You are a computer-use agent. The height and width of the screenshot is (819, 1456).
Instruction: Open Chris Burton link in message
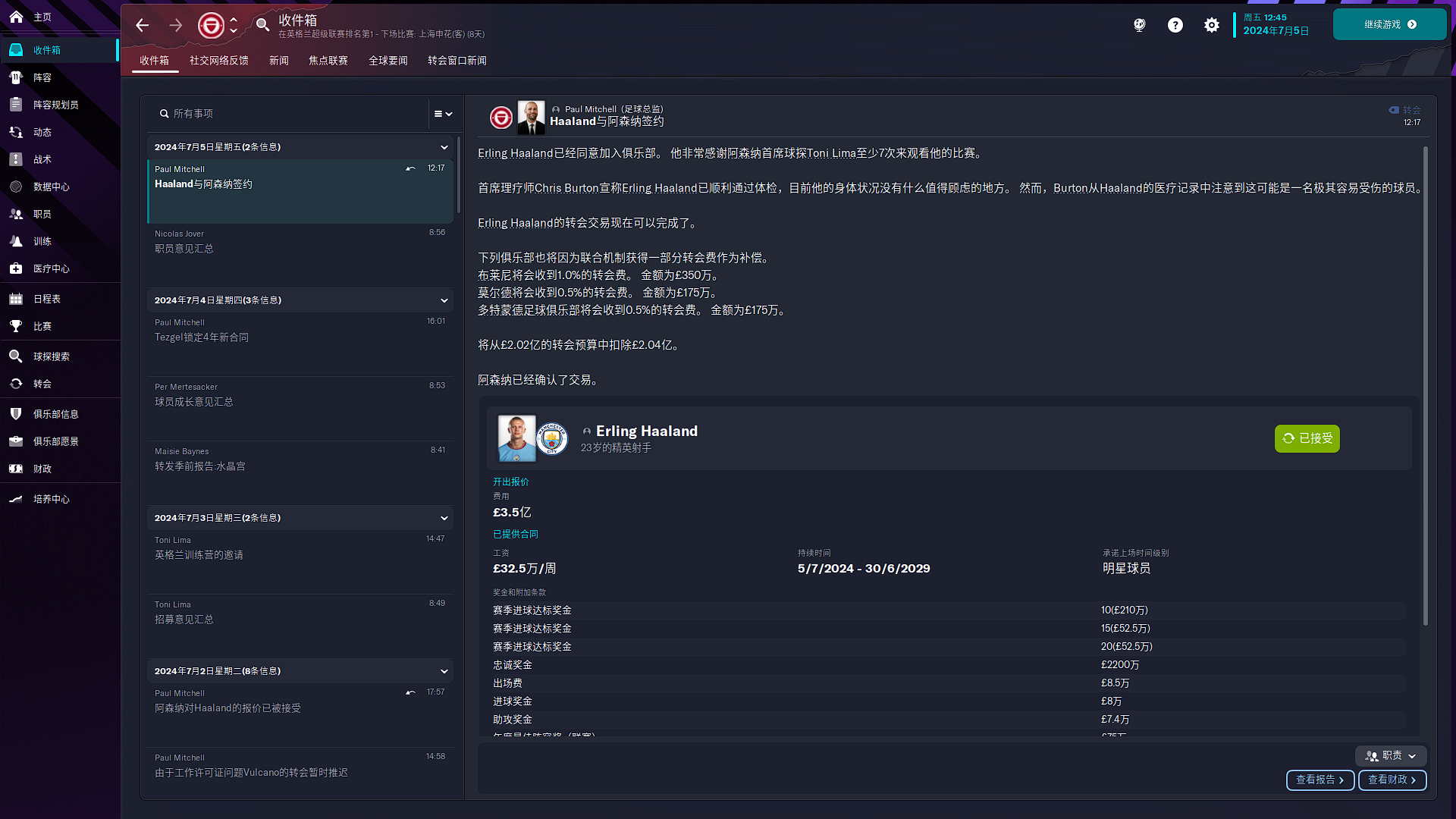pyautogui.click(x=566, y=188)
